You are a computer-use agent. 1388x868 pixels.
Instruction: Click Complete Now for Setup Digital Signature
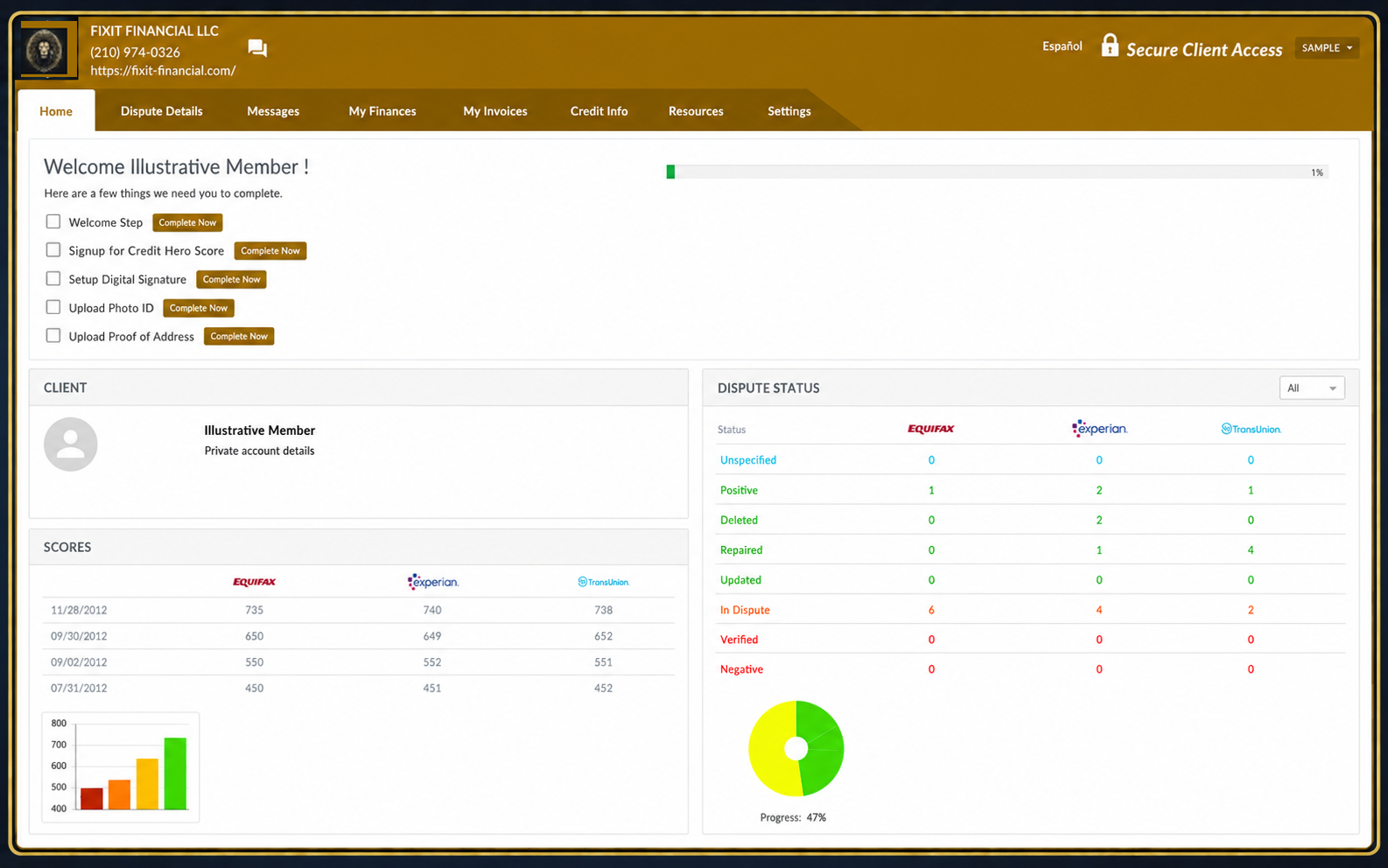point(232,279)
